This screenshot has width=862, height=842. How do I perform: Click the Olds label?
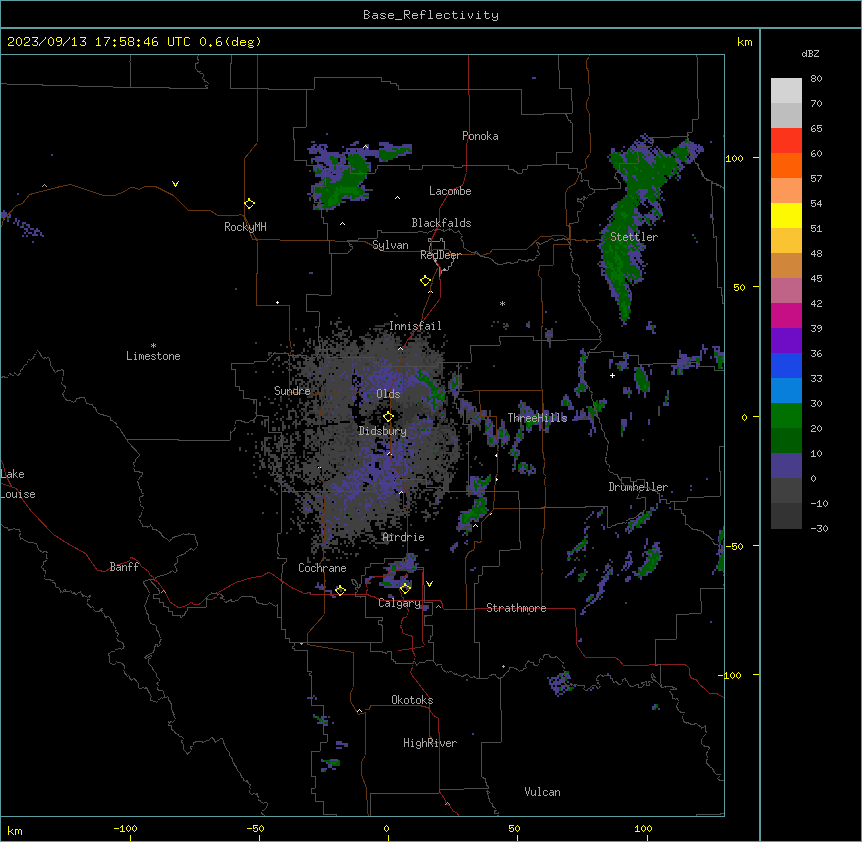(x=388, y=394)
